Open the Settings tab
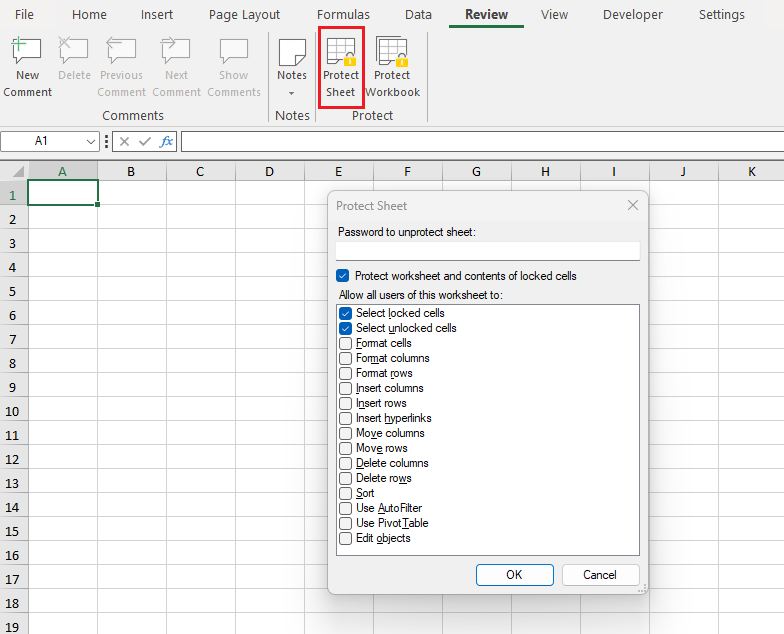 click(x=722, y=14)
